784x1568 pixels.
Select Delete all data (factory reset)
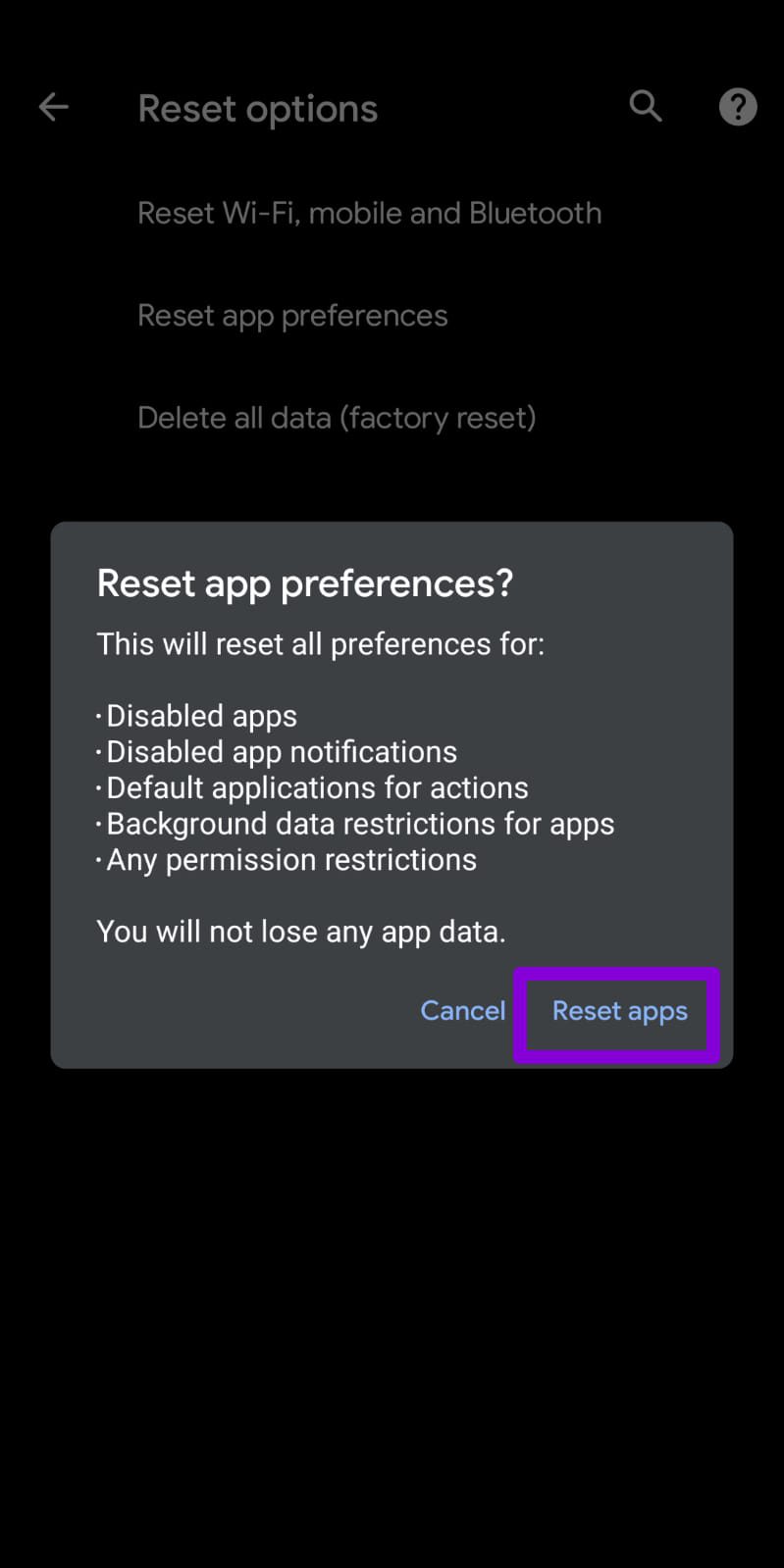click(x=337, y=418)
